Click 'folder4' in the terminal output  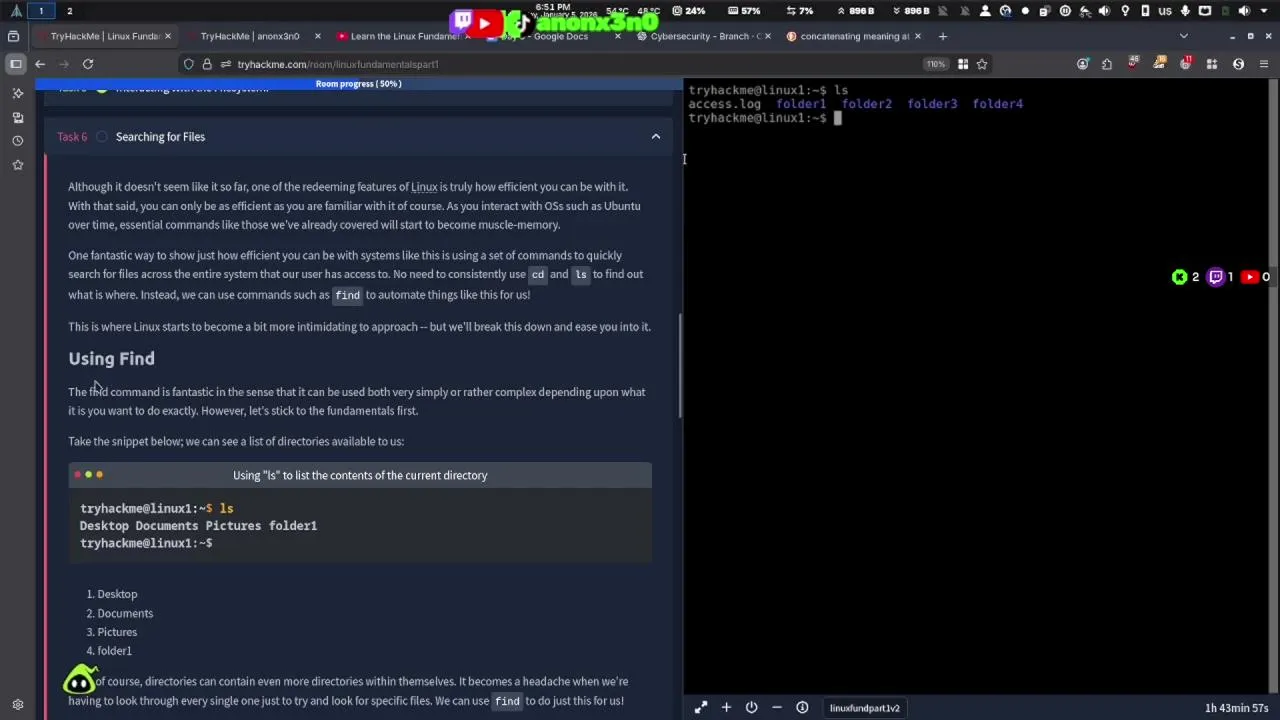coord(997,104)
